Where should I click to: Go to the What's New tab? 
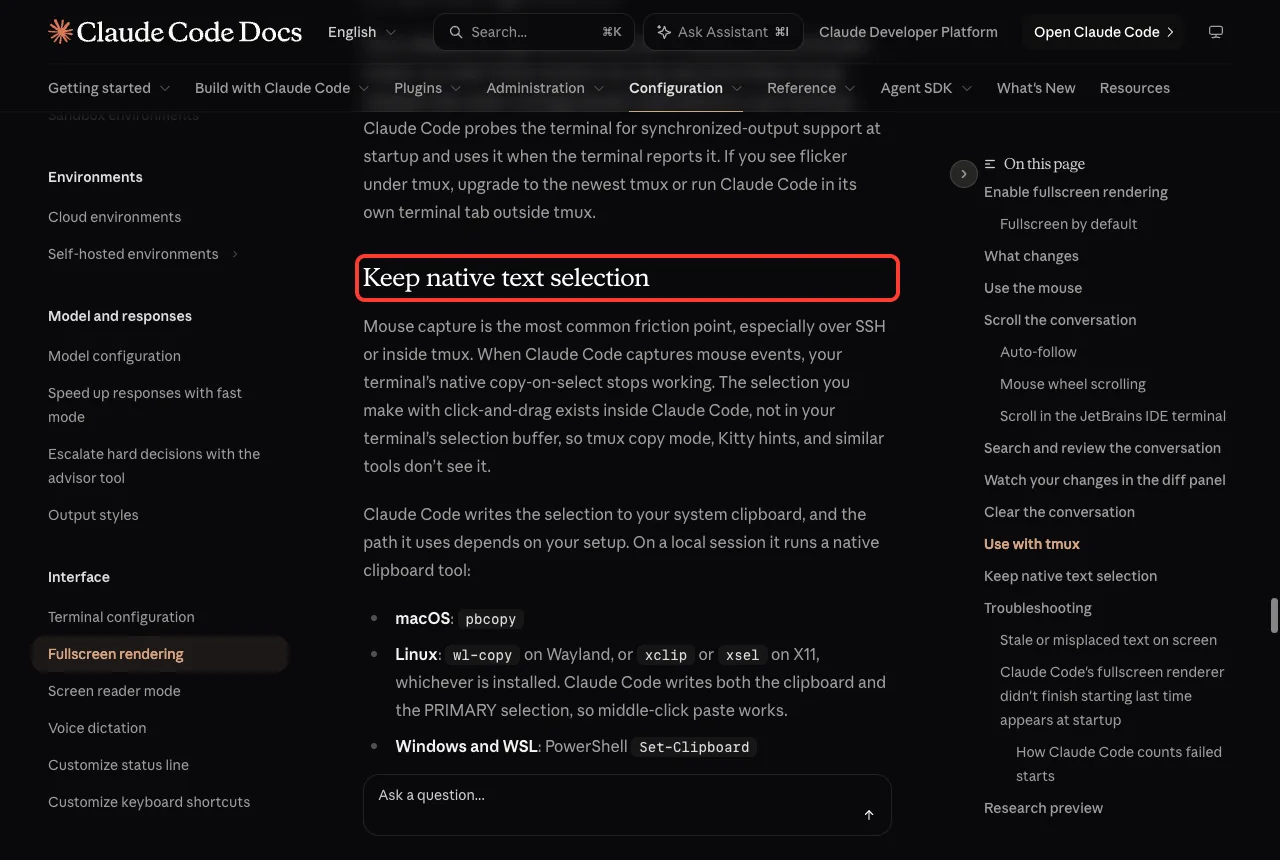pyautogui.click(x=1036, y=88)
